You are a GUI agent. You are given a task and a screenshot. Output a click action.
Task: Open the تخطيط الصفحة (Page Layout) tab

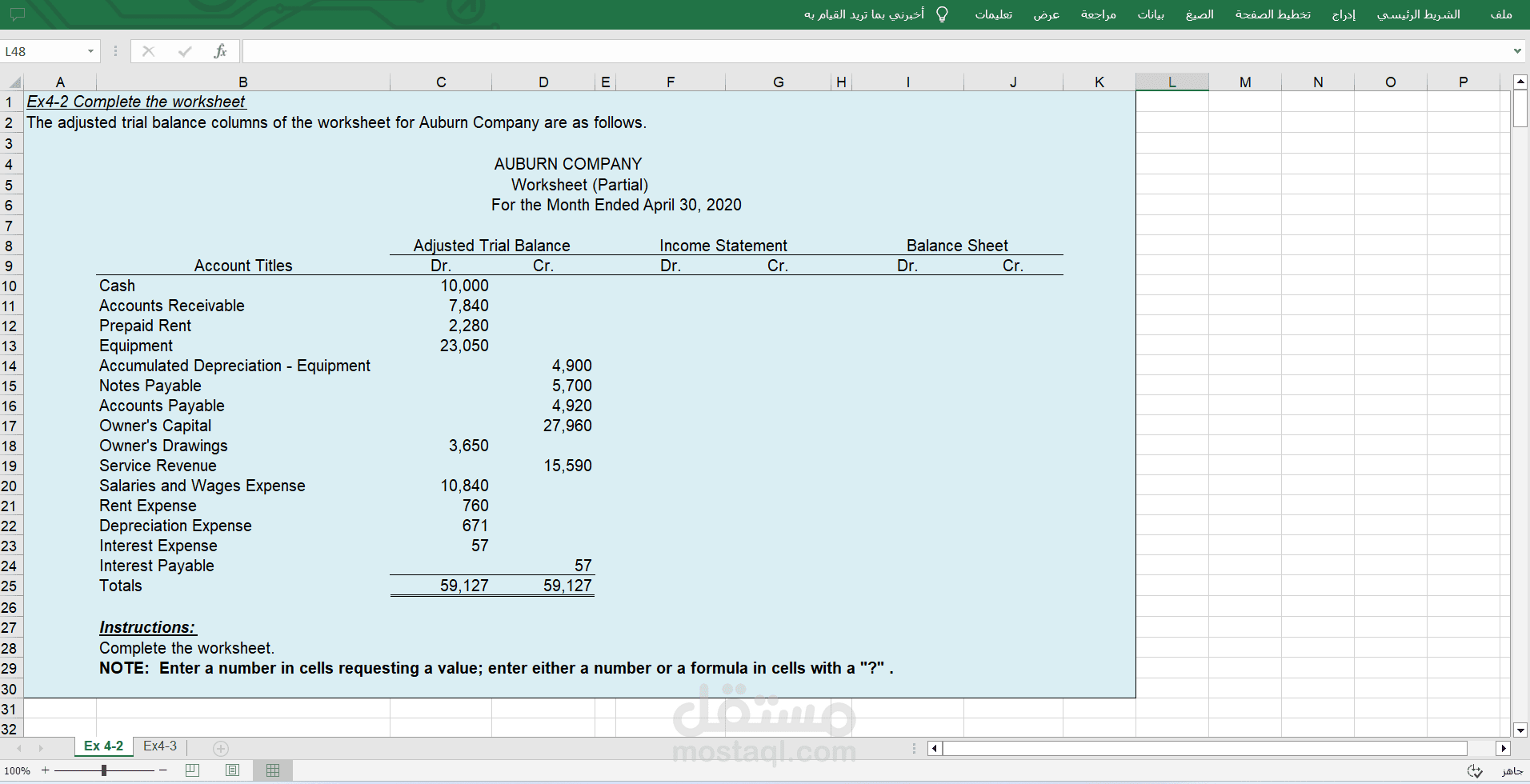[x=1272, y=14]
